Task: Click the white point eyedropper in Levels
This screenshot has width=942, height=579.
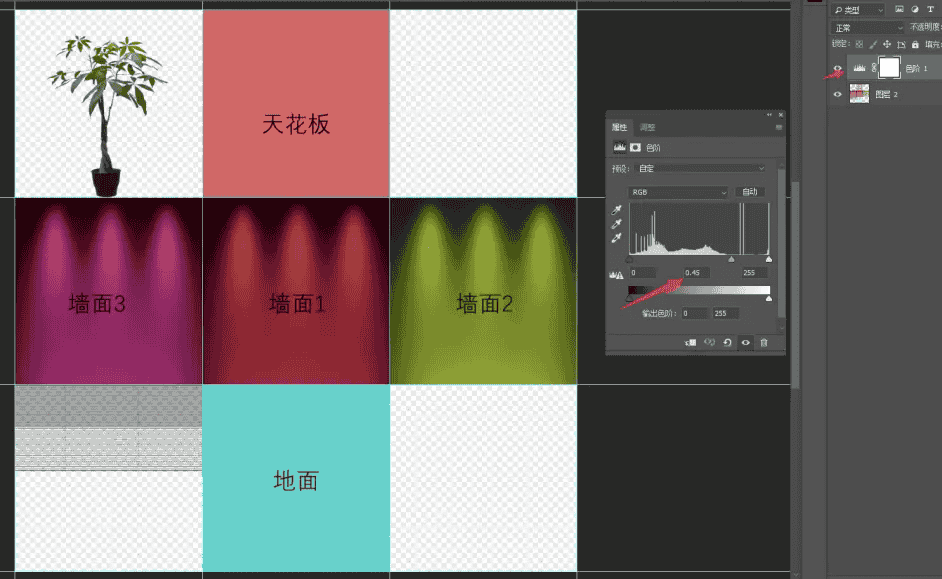Action: click(x=617, y=237)
